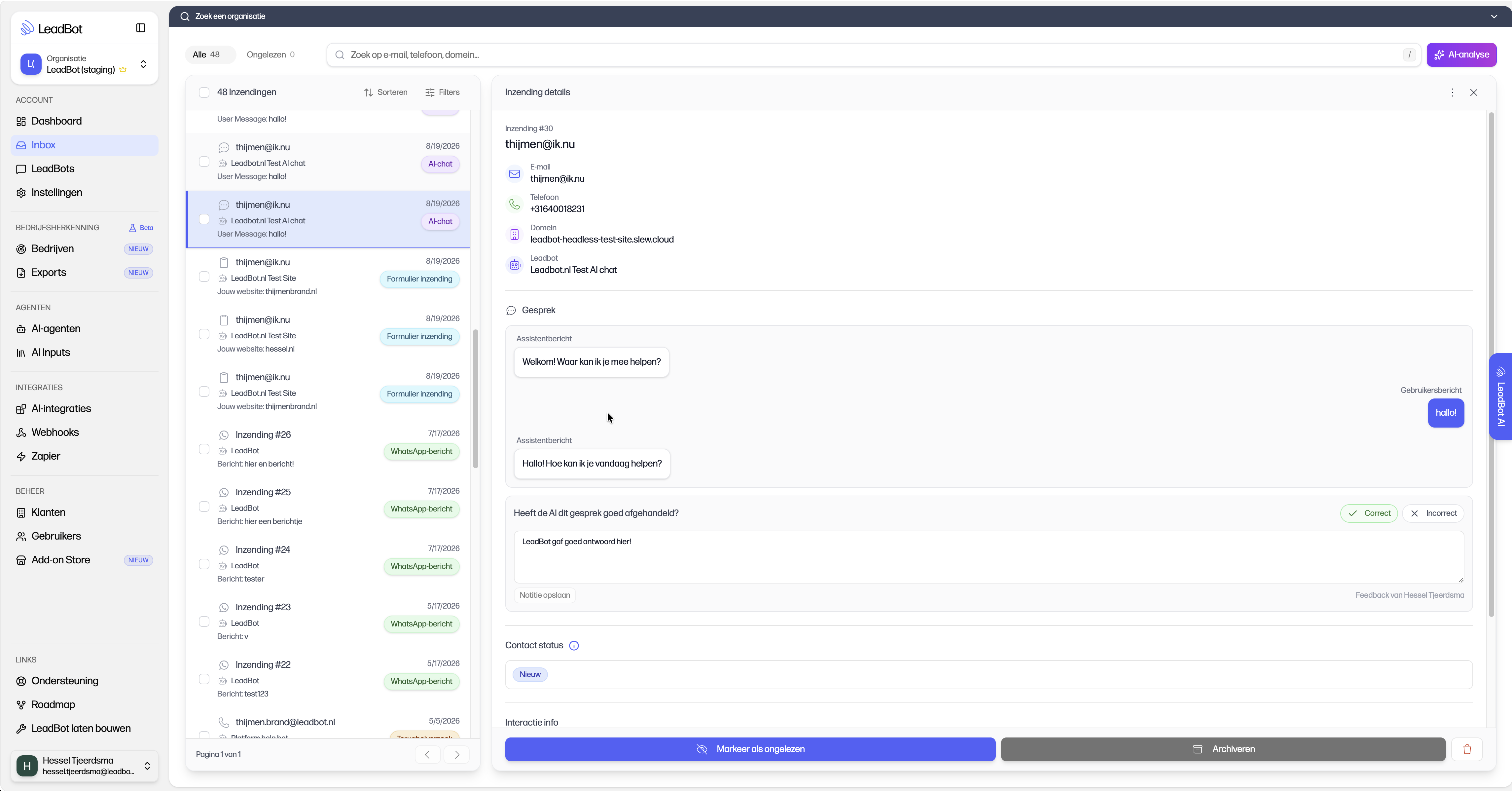The width and height of the screenshot is (1512, 791).
Task: Open the Sorteren sort options
Action: [386, 92]
